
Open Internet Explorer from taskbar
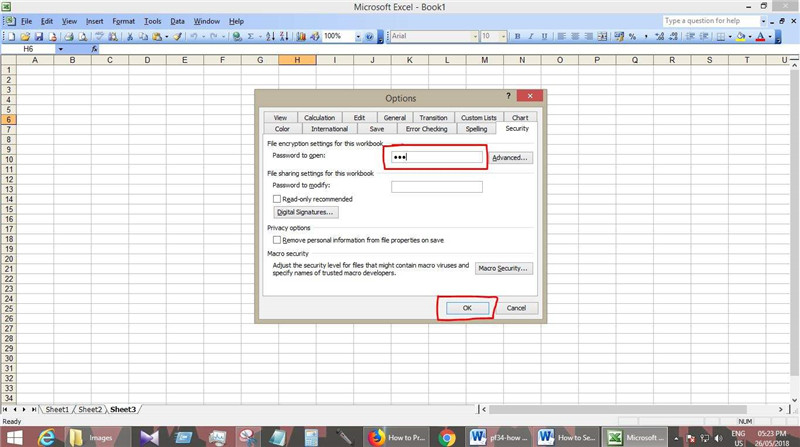click(47, 437)
